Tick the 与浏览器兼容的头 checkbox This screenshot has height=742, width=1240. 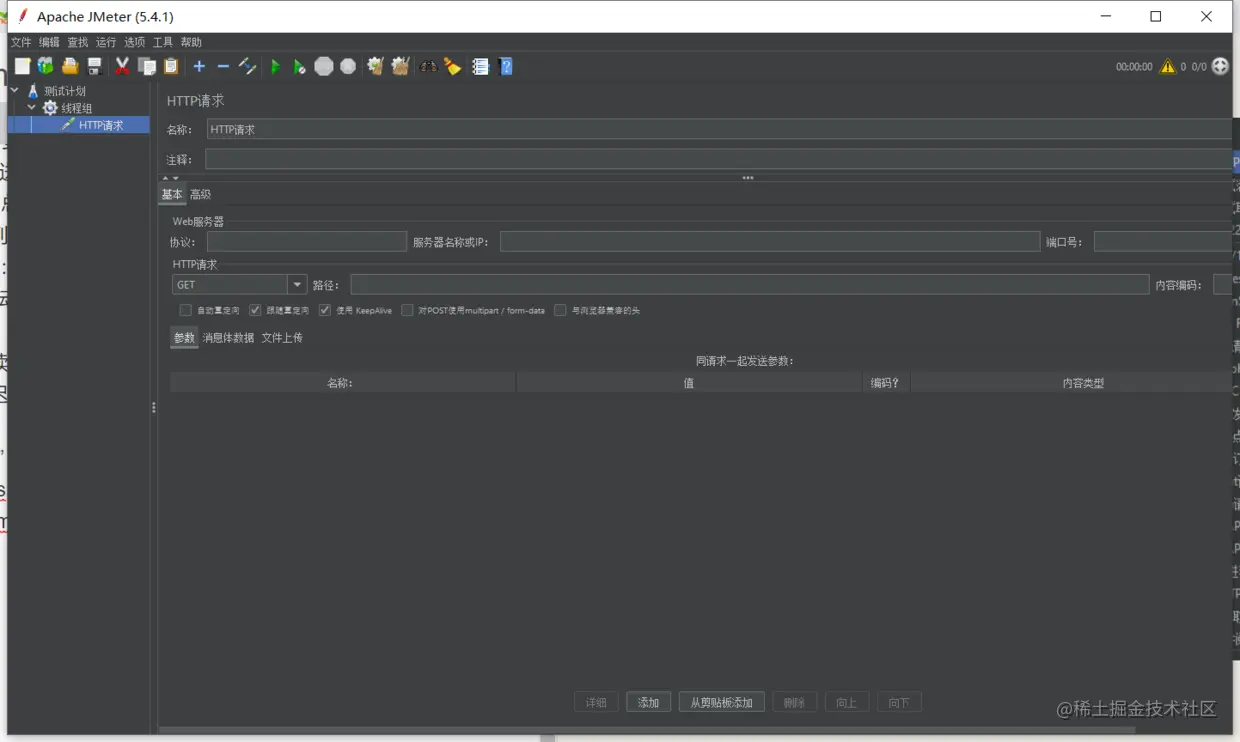coord(560,310)
